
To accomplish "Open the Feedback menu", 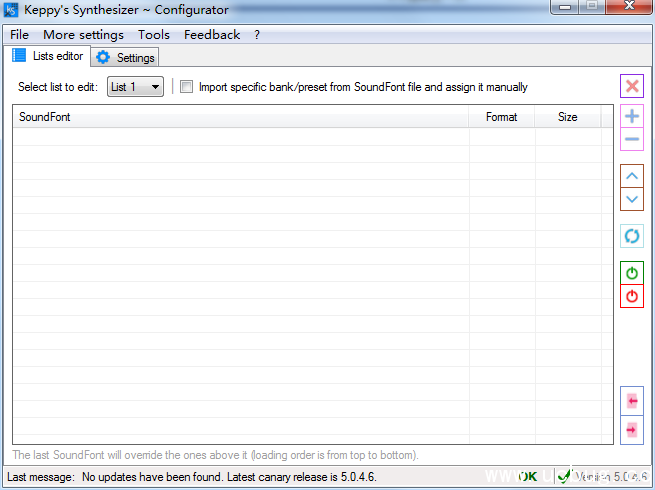I will click(212, 35).
